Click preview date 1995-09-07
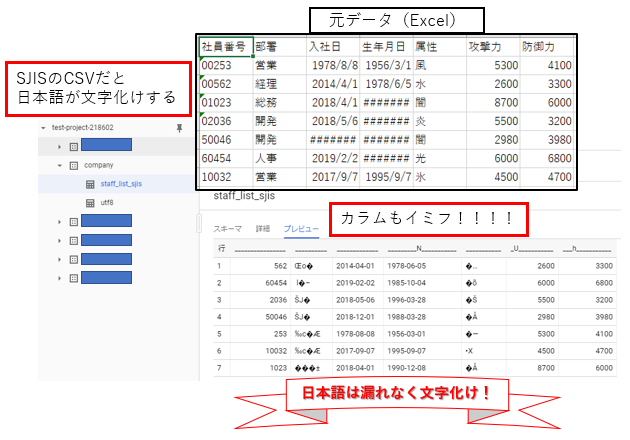The image size is (630, 440). click(407, 351)
